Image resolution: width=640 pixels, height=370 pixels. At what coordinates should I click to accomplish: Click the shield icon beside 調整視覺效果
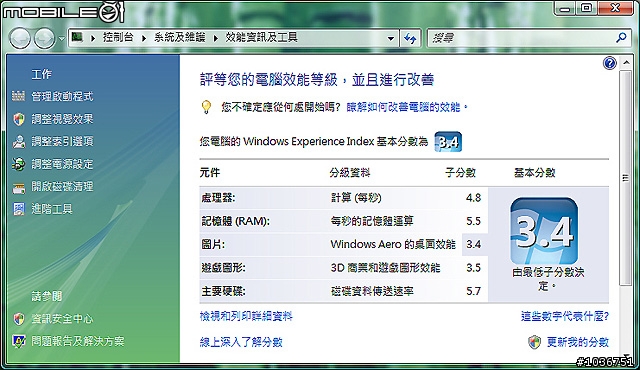(x=19, y=119)
